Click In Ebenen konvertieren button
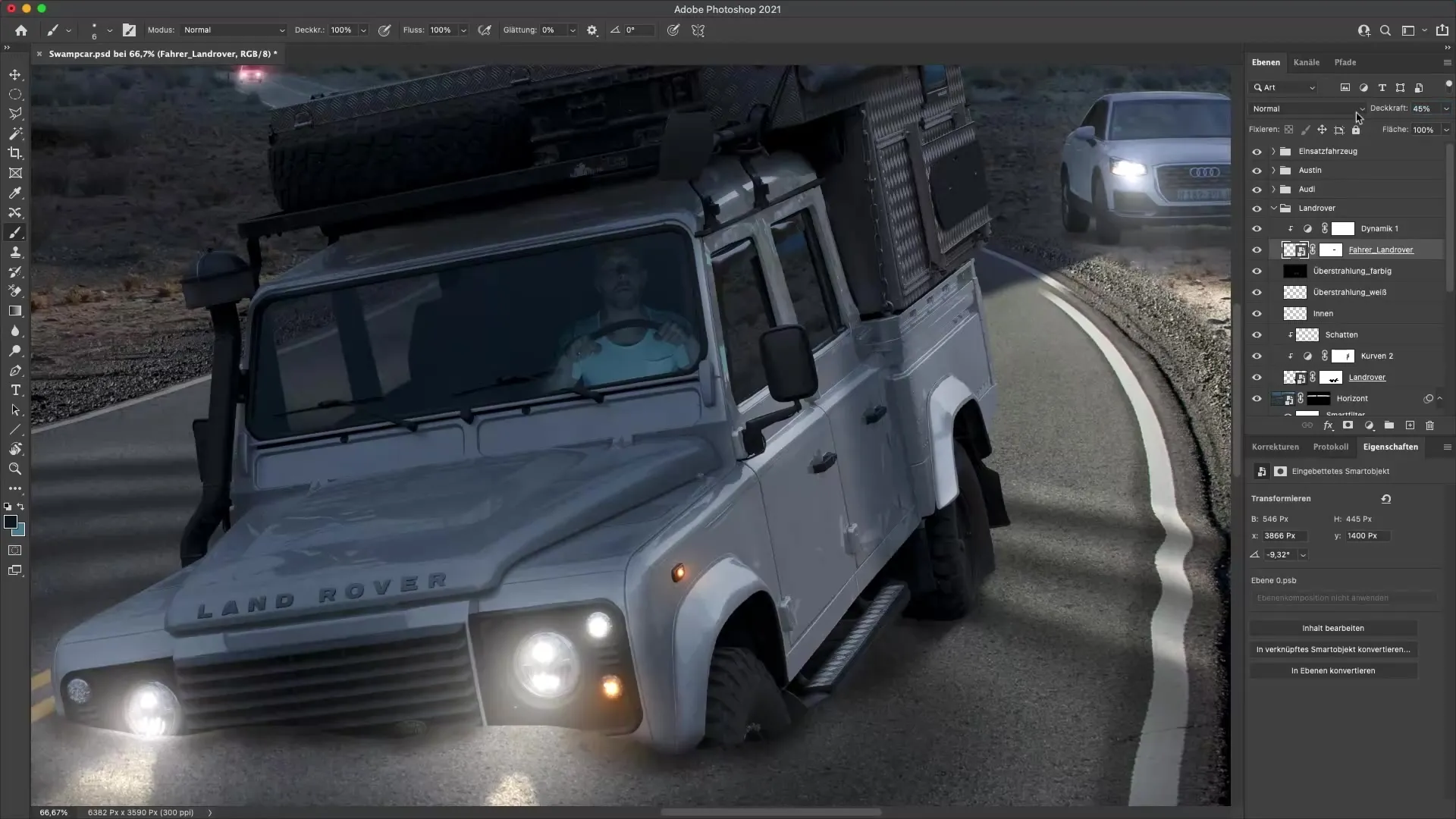The width and height of the screenshot is (1456, 819). (x=1332, y=670)
